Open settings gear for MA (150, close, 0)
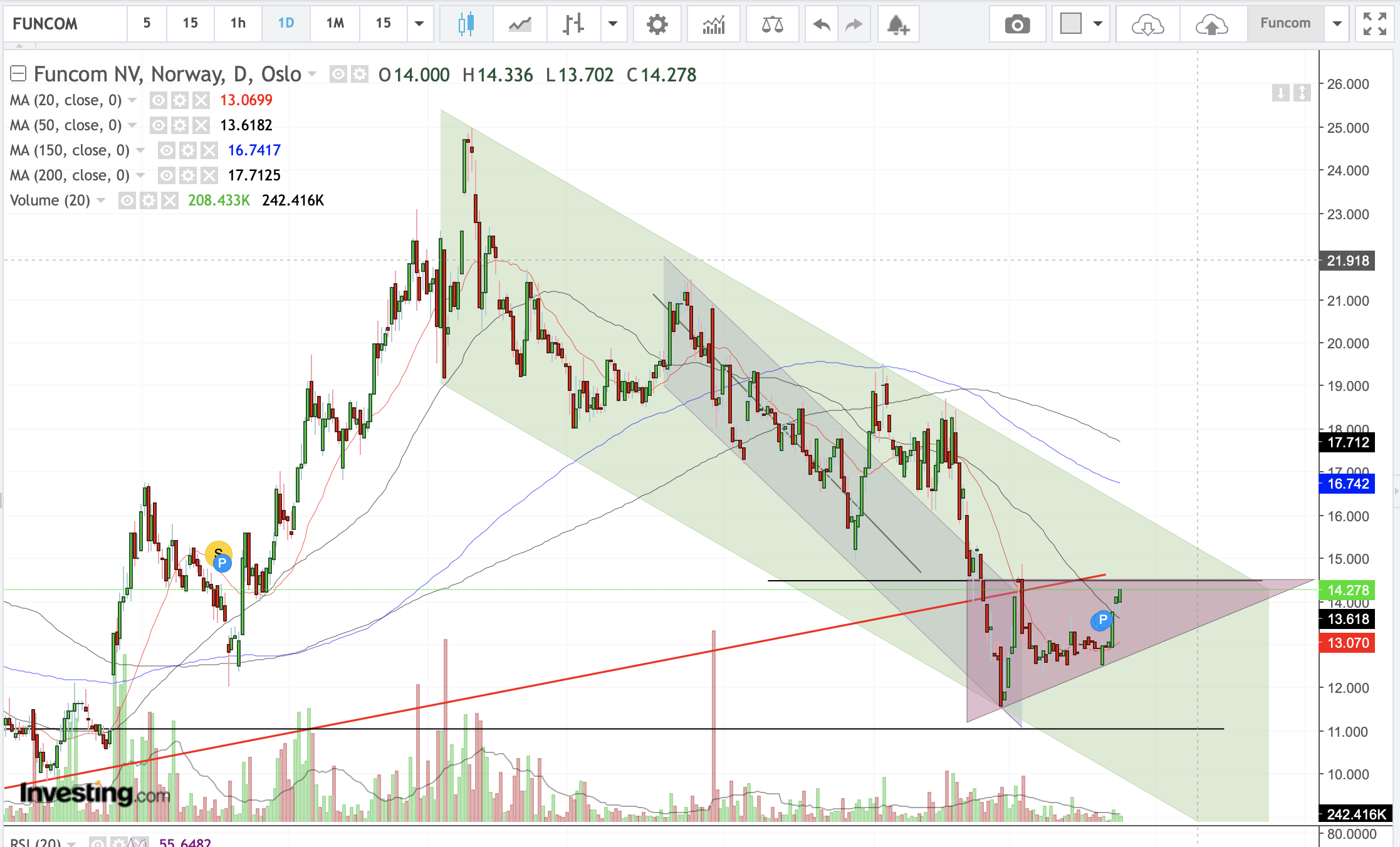Screen dimensions: 1400x847 pos(188,150)
